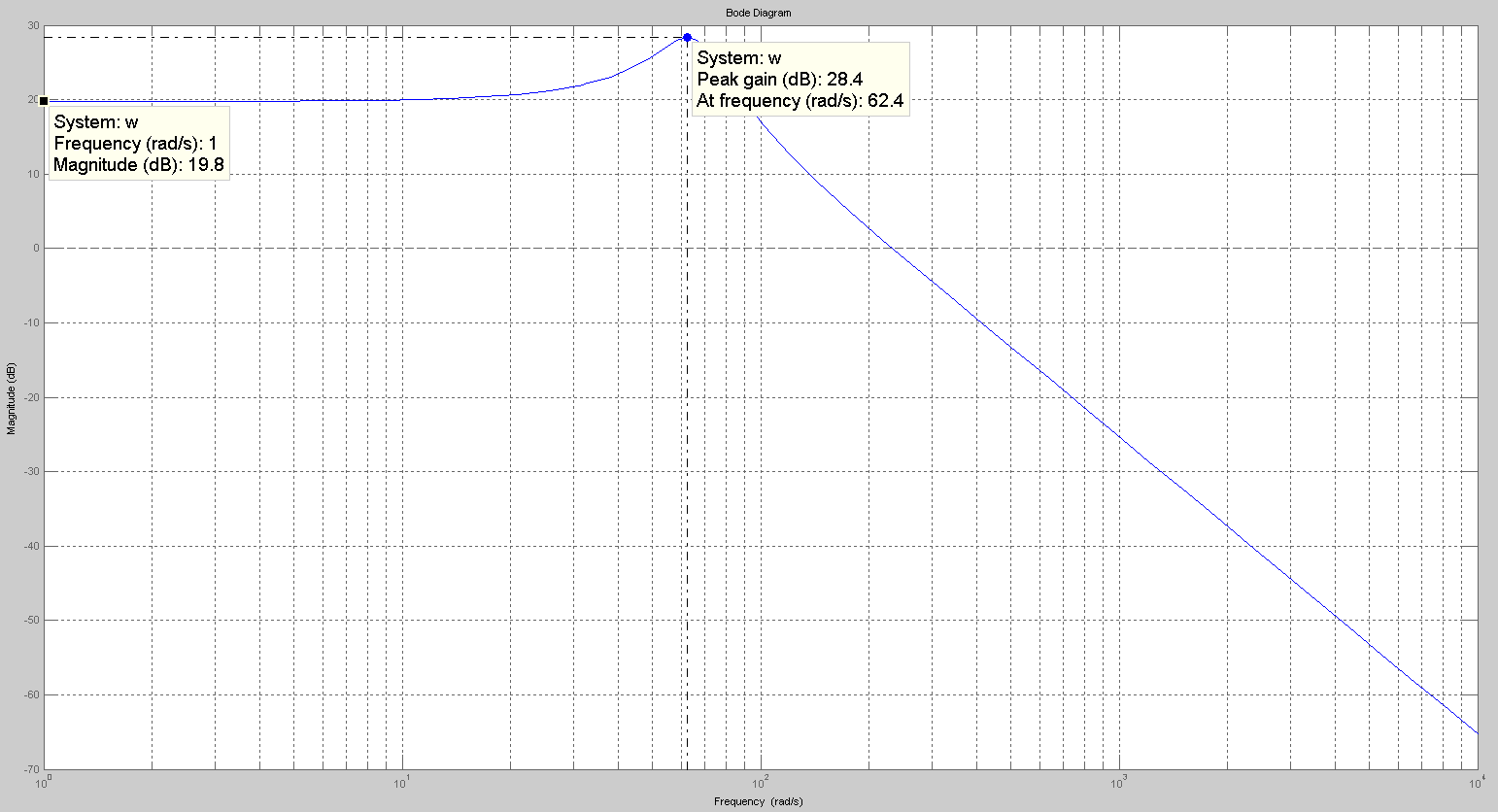Image resolution: width=1498 pixels, height=812 pixels.
Task: Click 'System: w' in peak gain tip
Action: [x=738, y=58]
